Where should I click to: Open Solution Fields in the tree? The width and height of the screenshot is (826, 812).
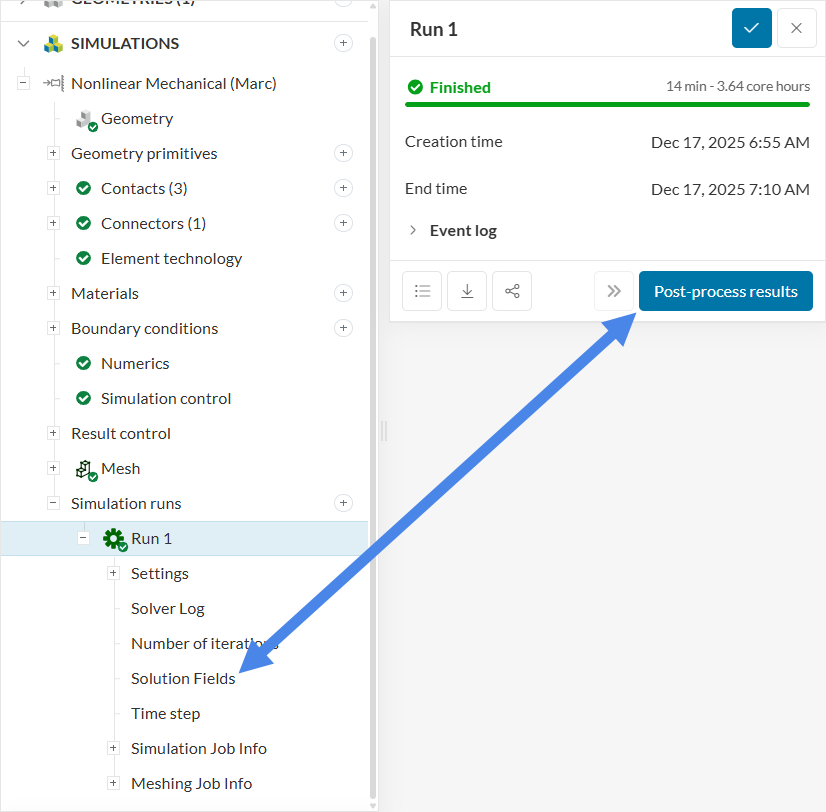[x=183, y=678]
